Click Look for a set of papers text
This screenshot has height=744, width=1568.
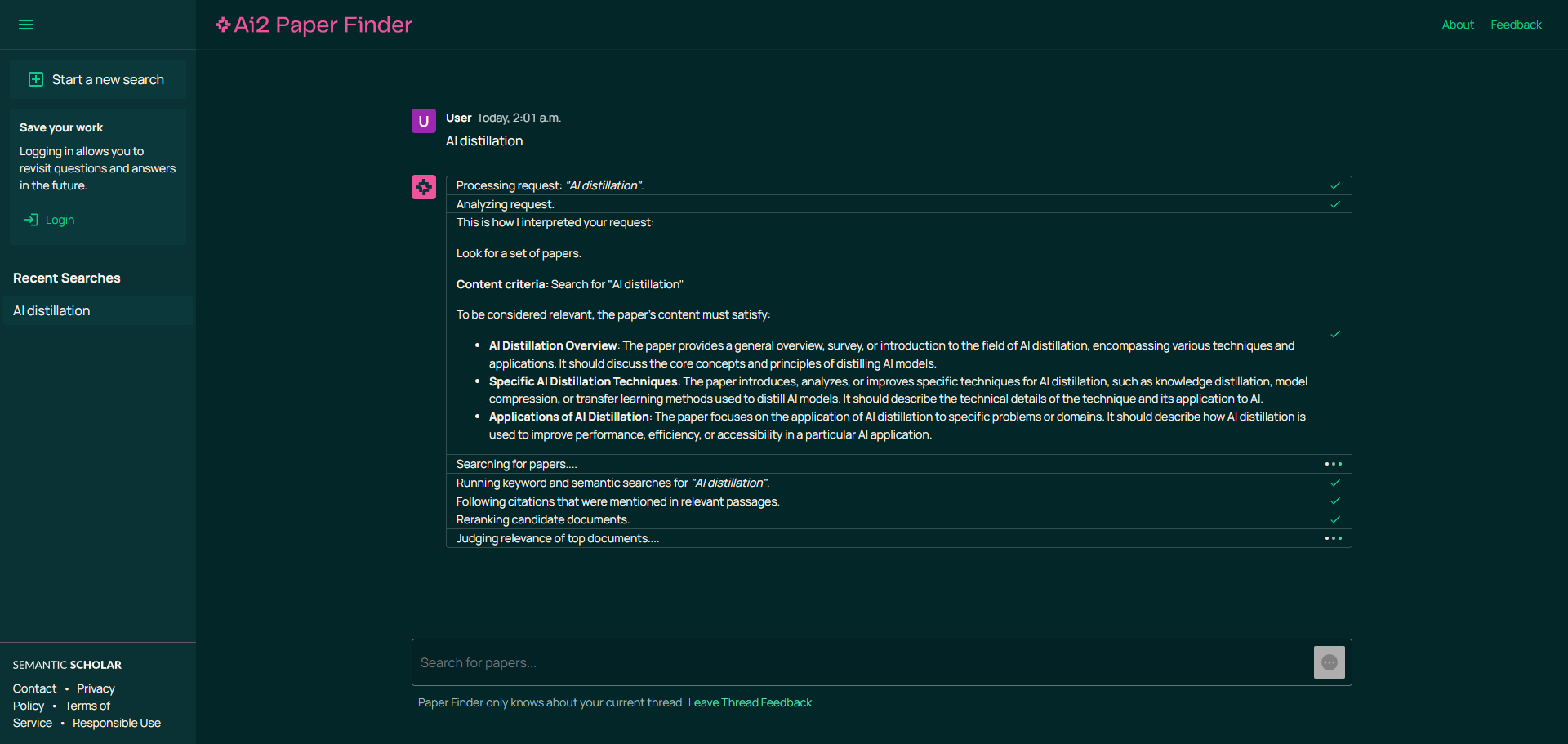click(519, 253)
